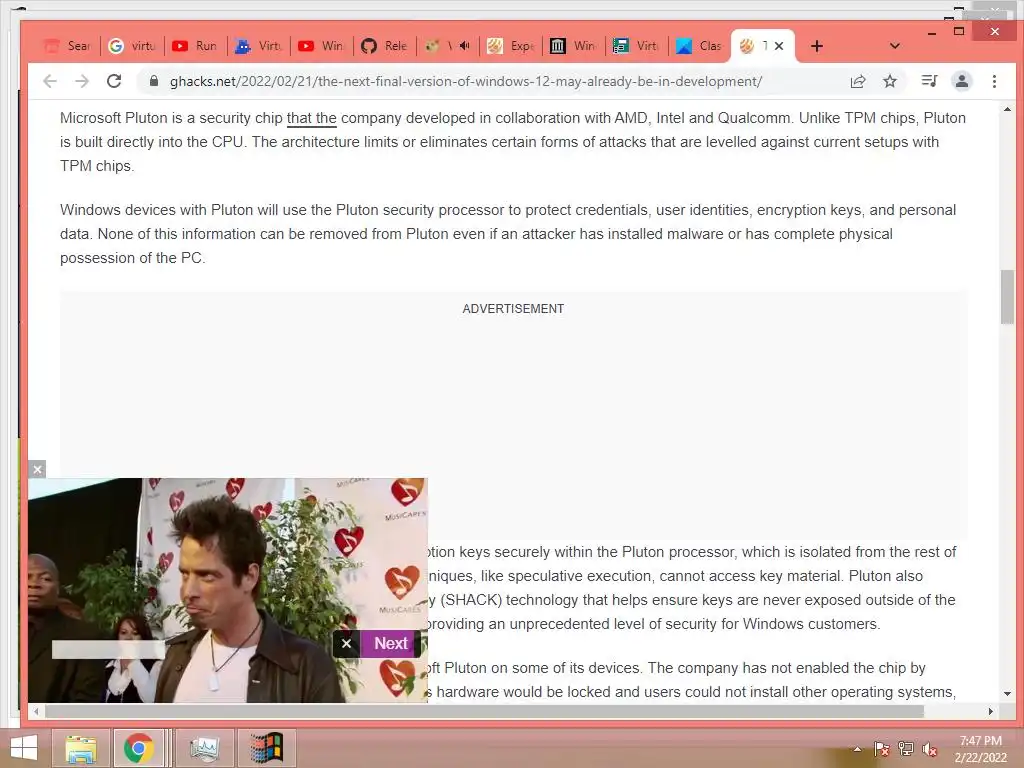This screenshot has width=1024, height=768.
Task: Go forward to the next page
Action: point(82,81)
